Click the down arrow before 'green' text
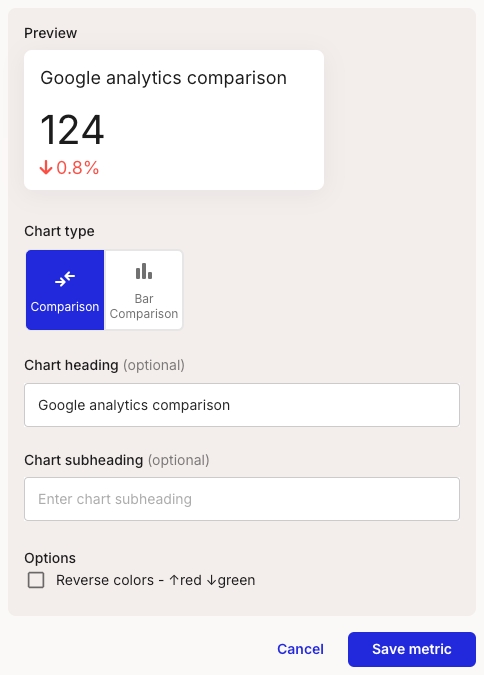The height and width of the screenshot is (675, 484). pyautogui.click(x=211, y=580)
